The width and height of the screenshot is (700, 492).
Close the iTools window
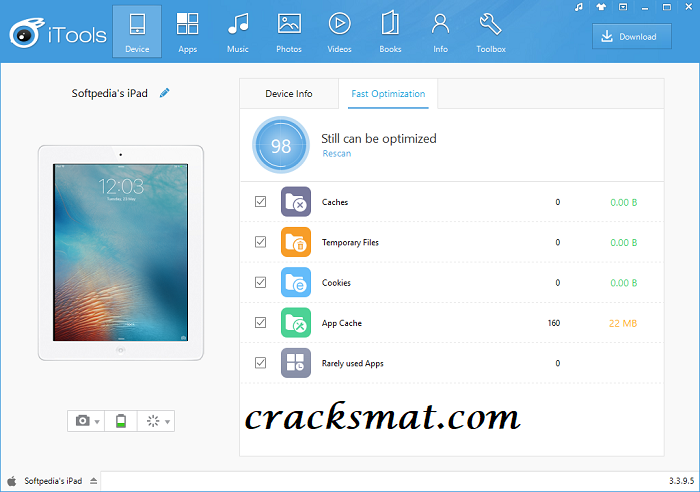688,7
